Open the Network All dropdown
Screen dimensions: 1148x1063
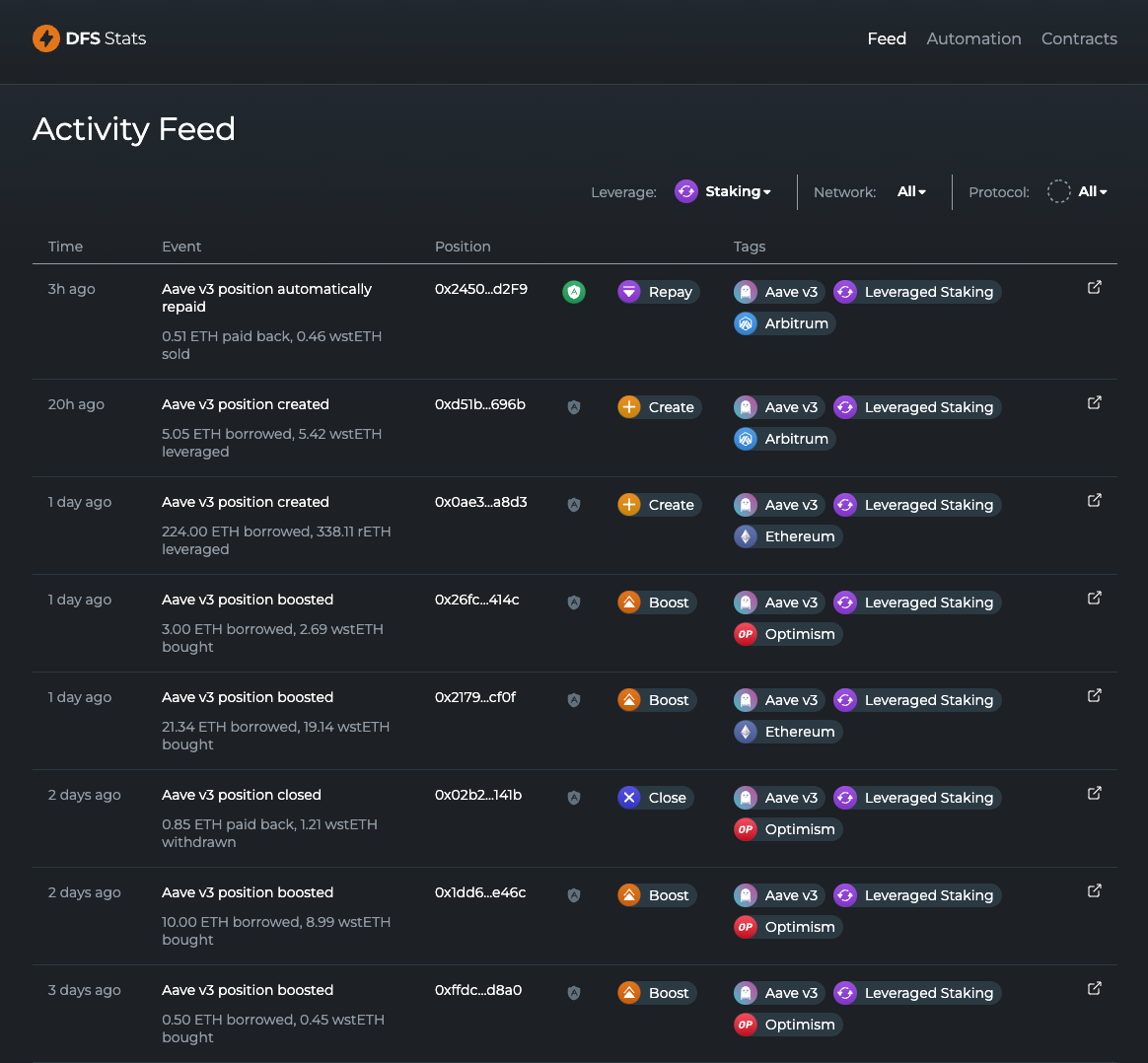(911, 192)
